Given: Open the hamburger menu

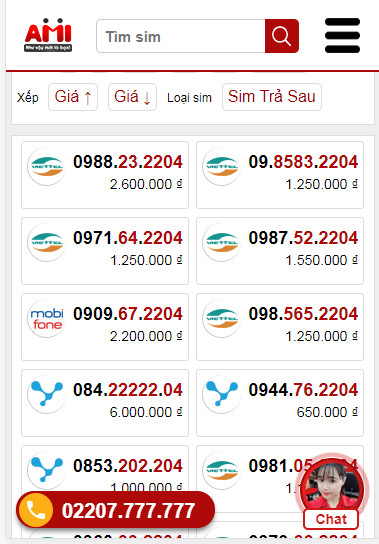Looking at the screenshot, I should coord(342,35).
